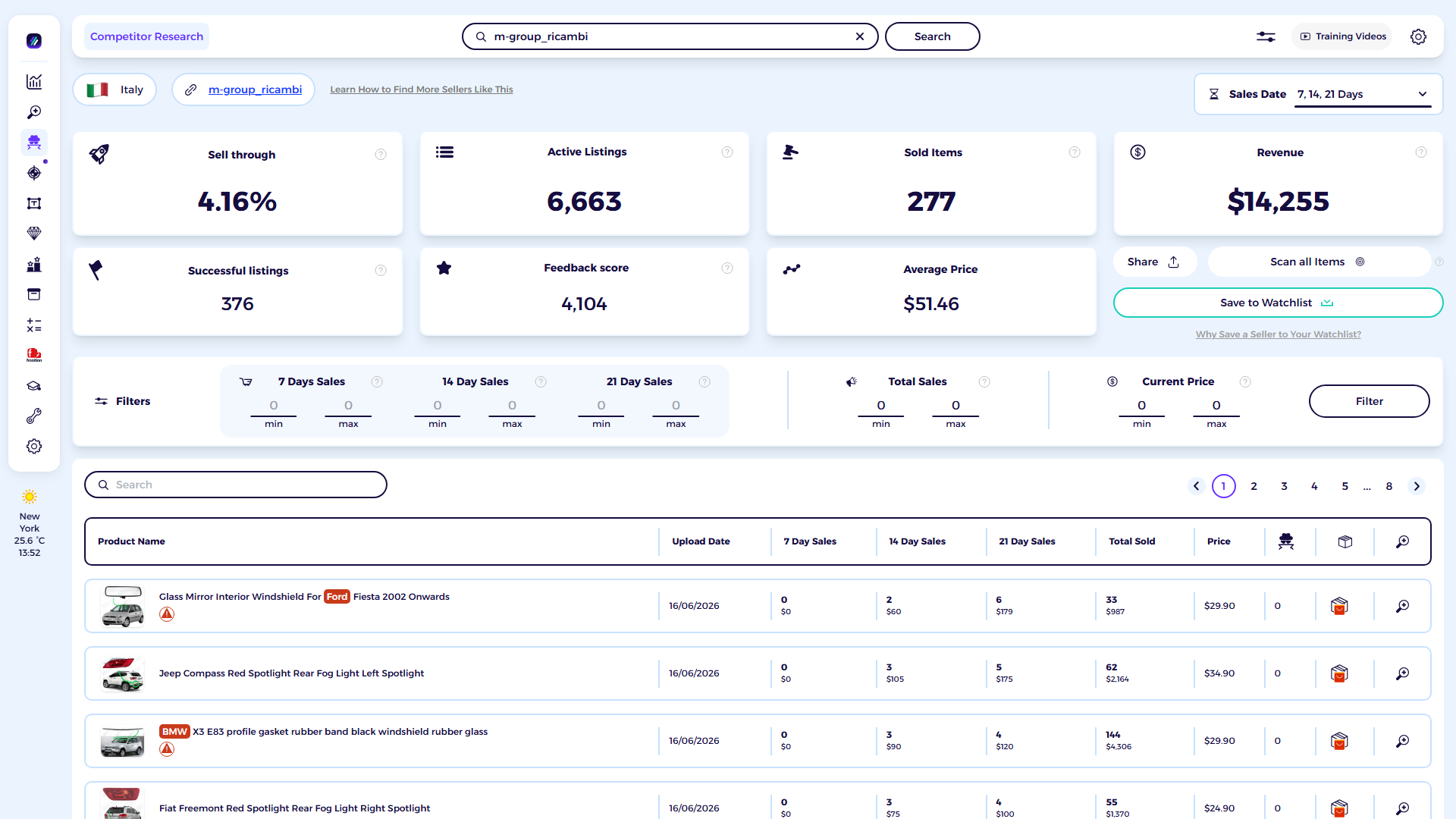The height and width of the screenshot is (819, 1456).
Task: Open the target crosshair sidebar icon
Action: [x=34, y=173]
